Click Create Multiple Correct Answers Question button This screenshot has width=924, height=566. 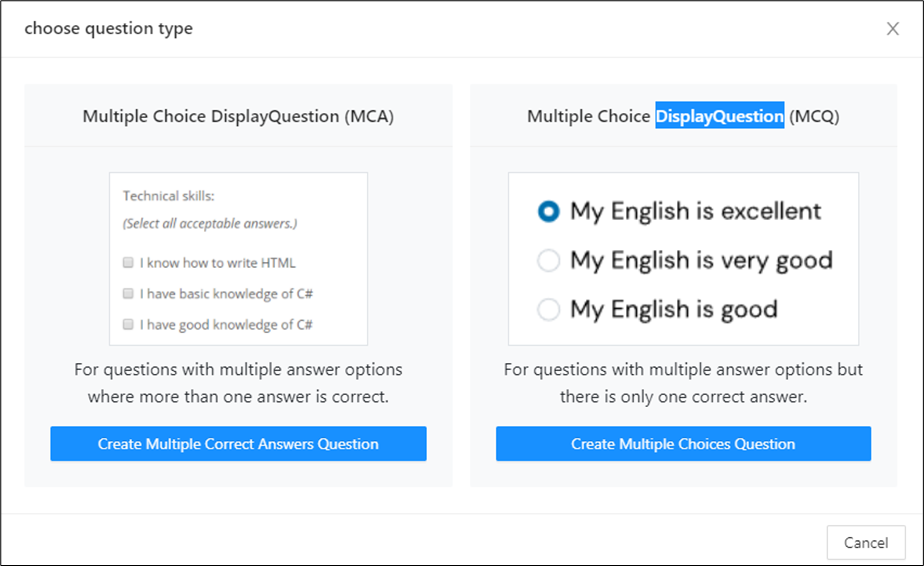[x=238, y=444]
